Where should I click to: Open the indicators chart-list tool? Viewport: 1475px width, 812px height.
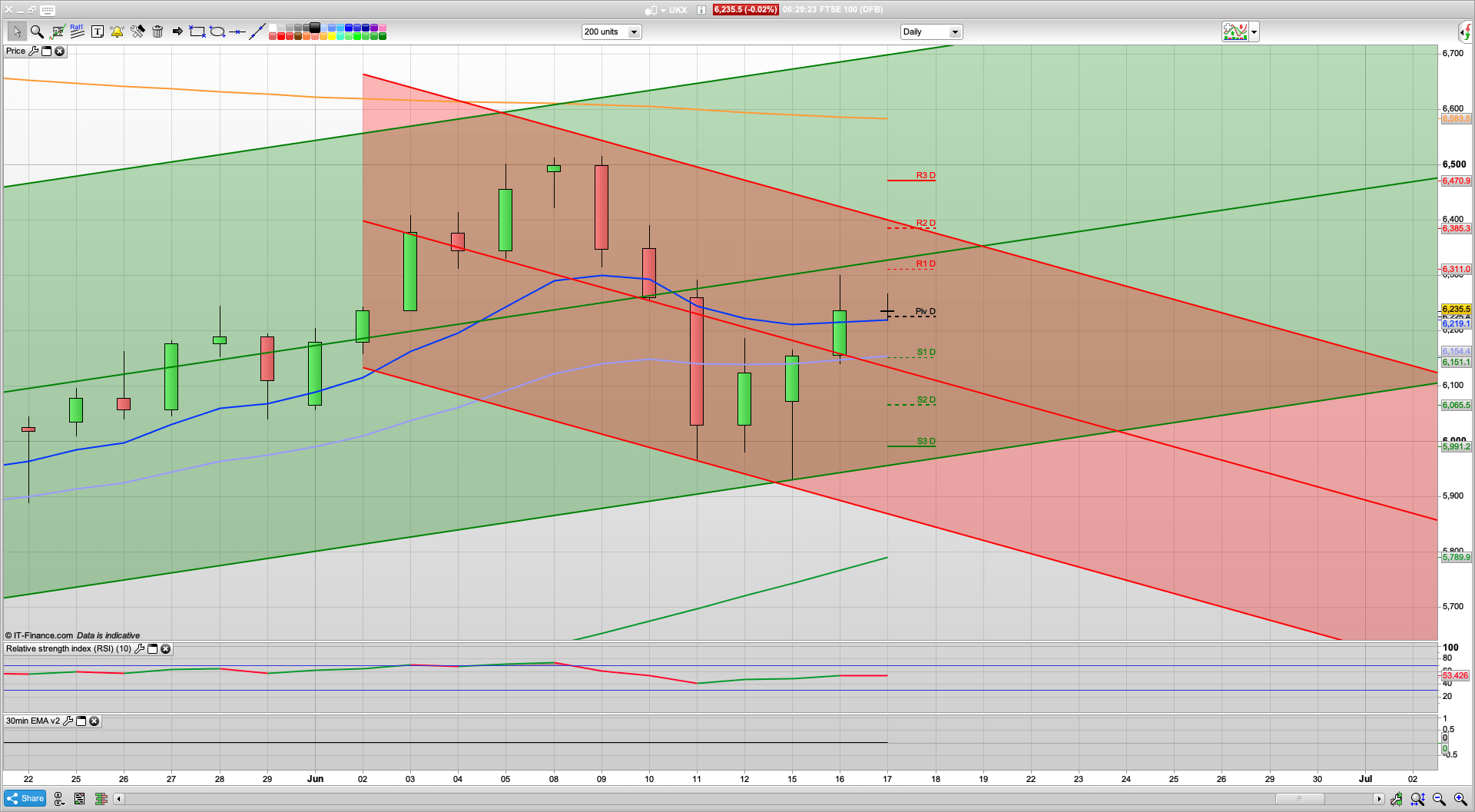57,31
